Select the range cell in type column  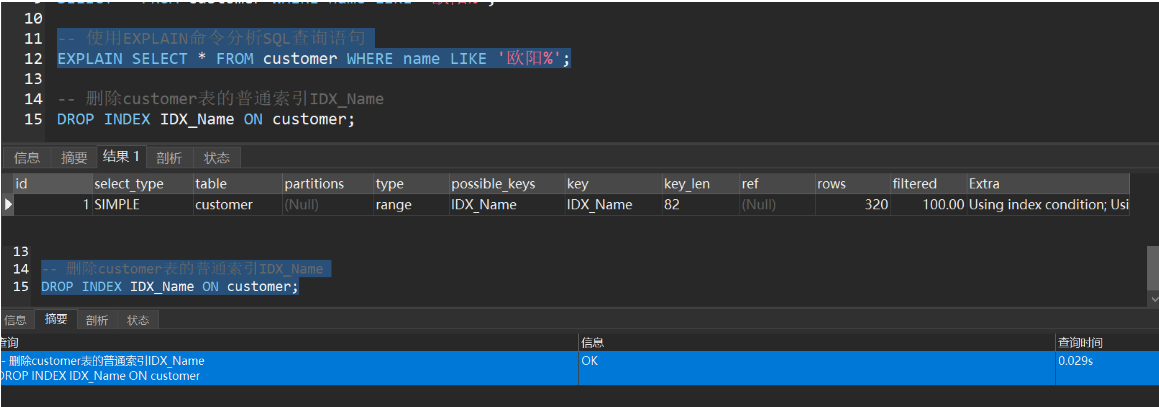click(411, 205)
